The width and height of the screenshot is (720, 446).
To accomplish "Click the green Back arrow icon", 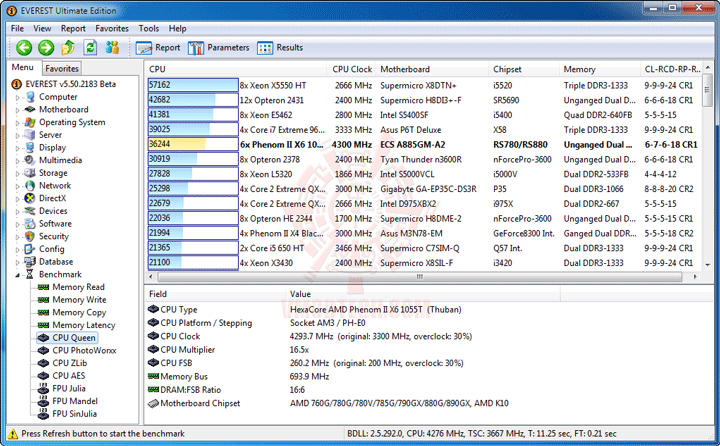I will (x=24, y=47).
